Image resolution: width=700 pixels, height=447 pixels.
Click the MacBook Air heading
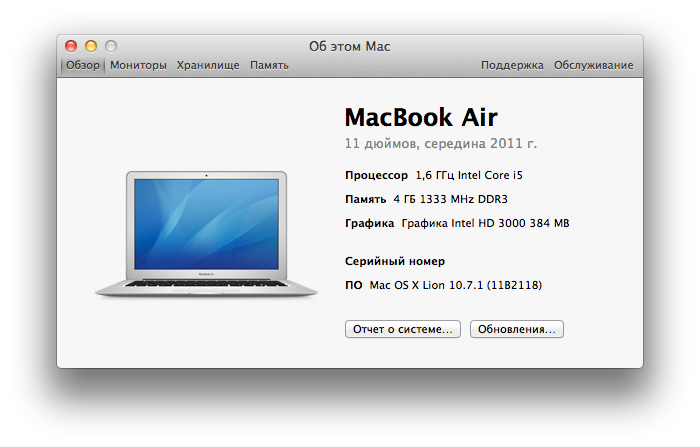(421, 117)
